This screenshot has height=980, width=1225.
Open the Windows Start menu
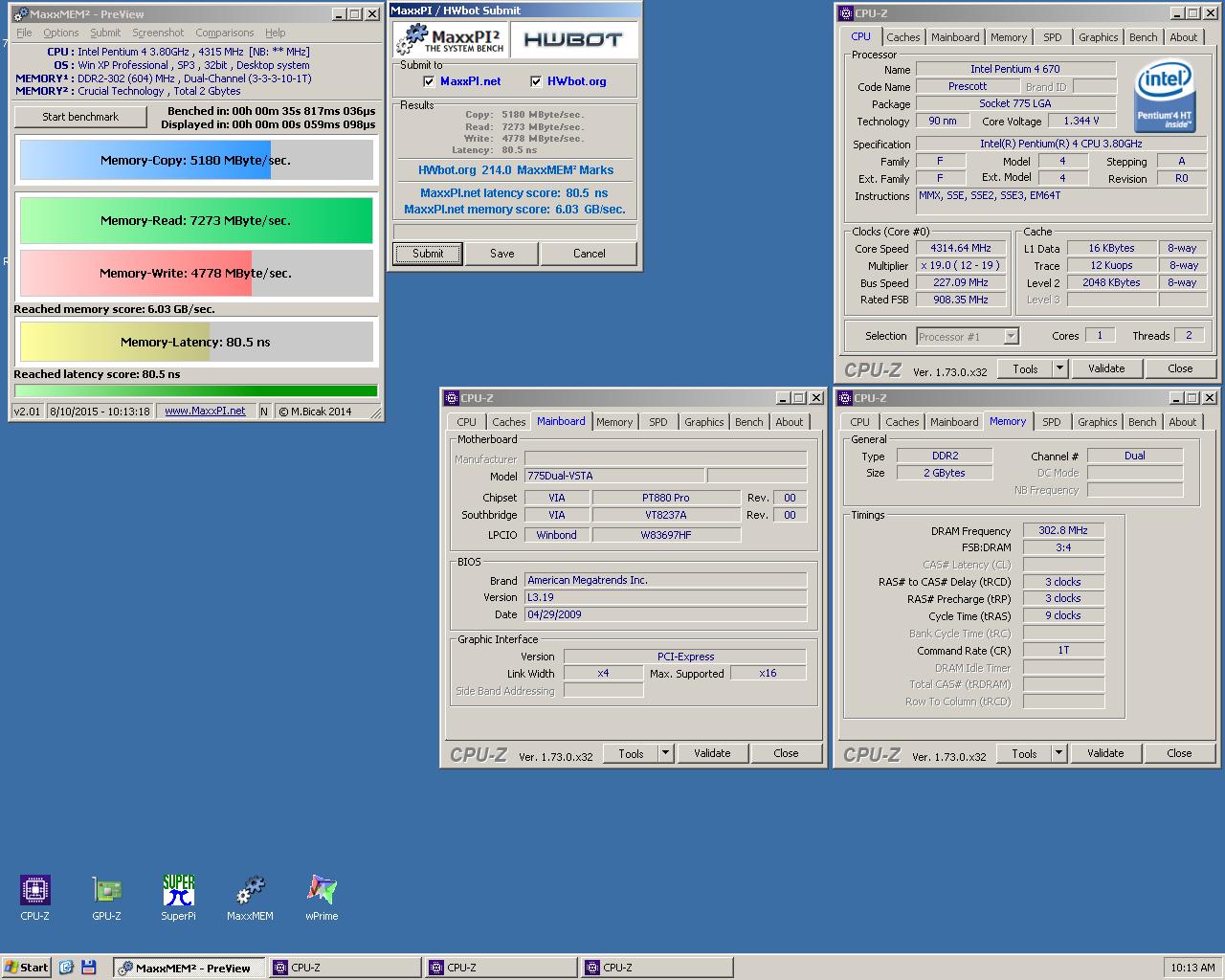[26, 968]
